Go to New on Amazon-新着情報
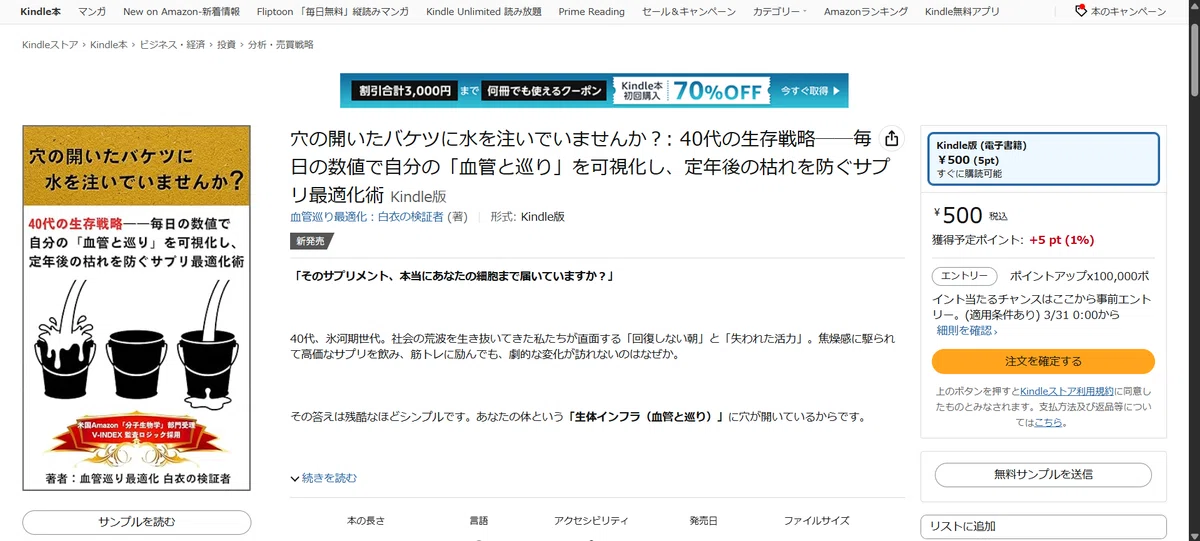1200x541 pixels. [181, 12]
